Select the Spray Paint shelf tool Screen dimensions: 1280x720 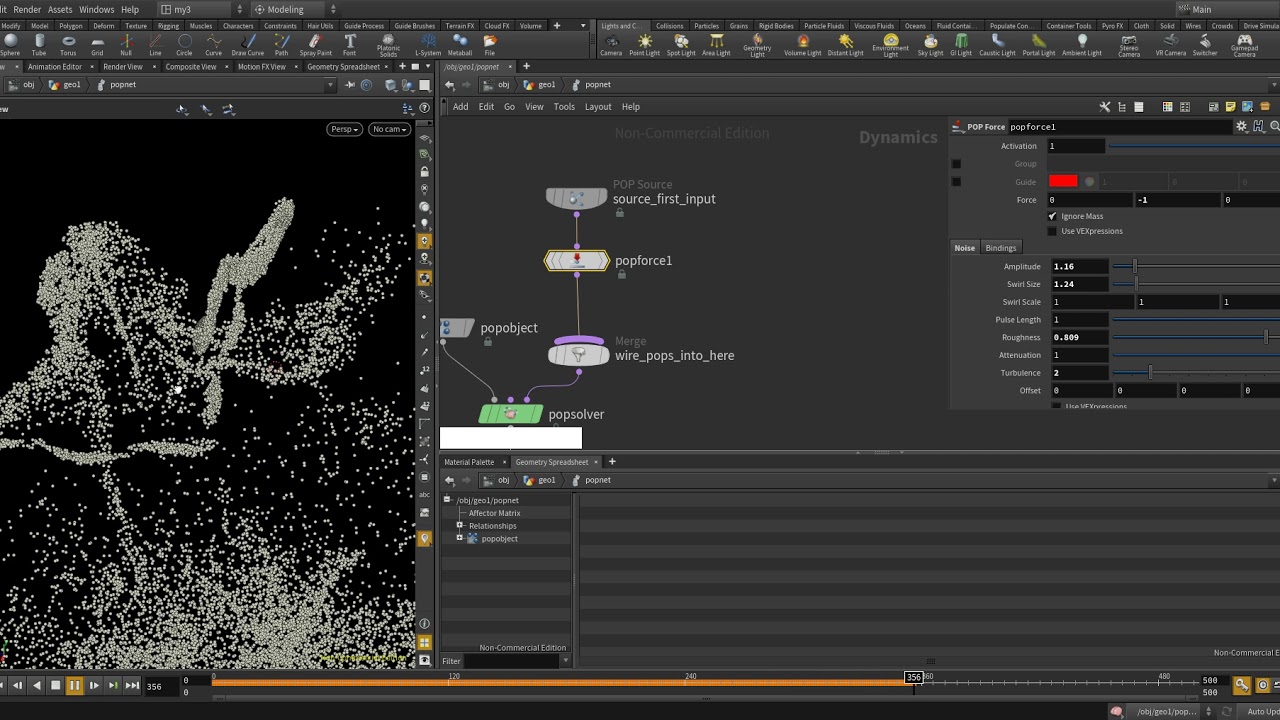[315, 45]
